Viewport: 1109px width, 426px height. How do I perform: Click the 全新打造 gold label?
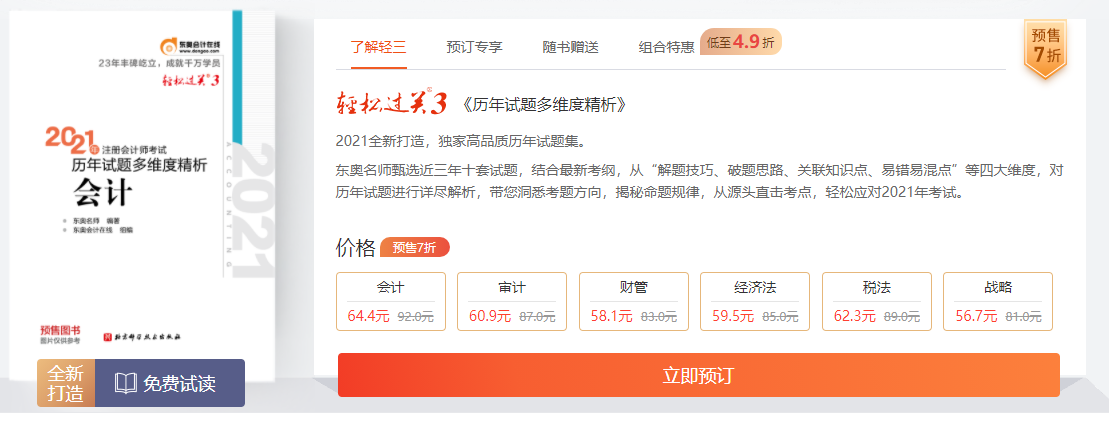(66, 383)
